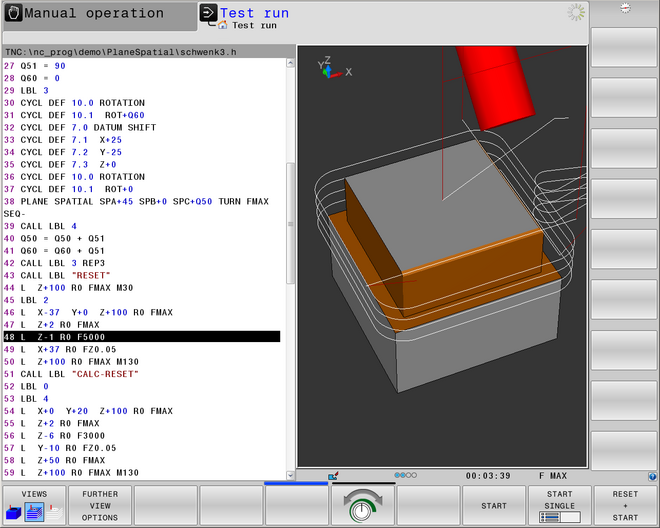Click the feed rate override dial soft key
The width and height of the screenshot is (660, 528).
pos(362,506)
